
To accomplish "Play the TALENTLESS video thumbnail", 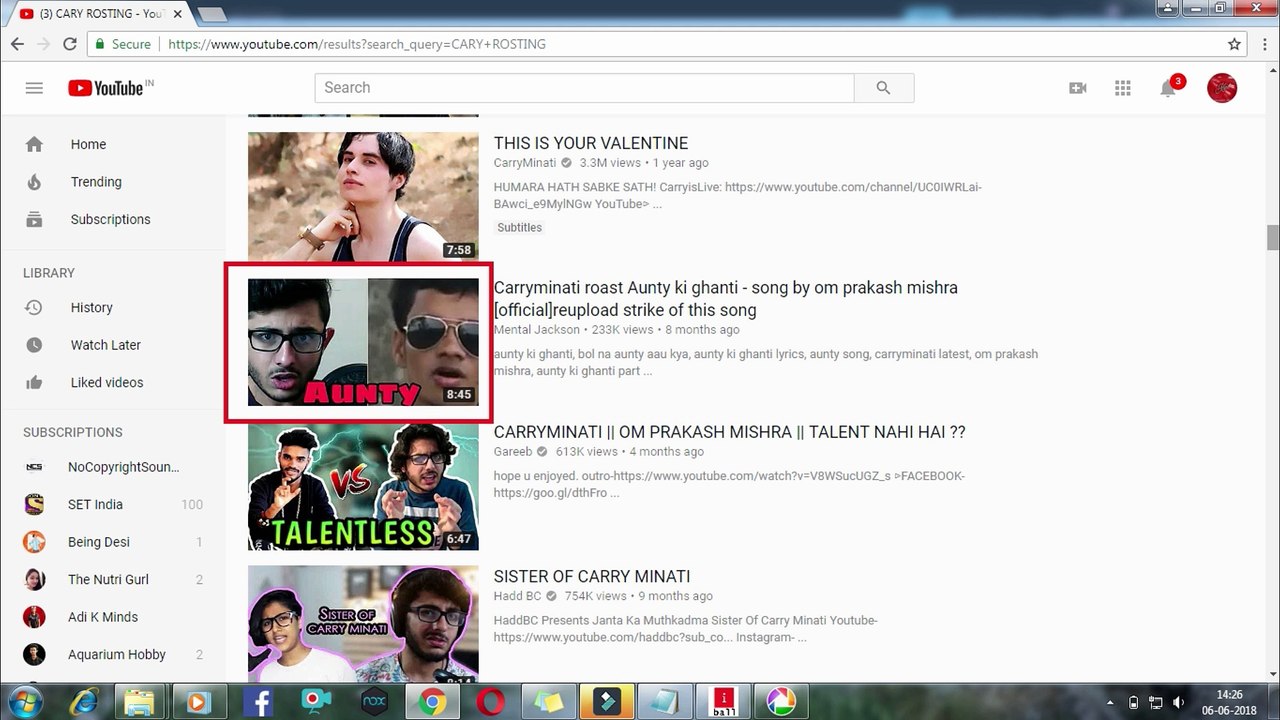I will tap(363, 487).
